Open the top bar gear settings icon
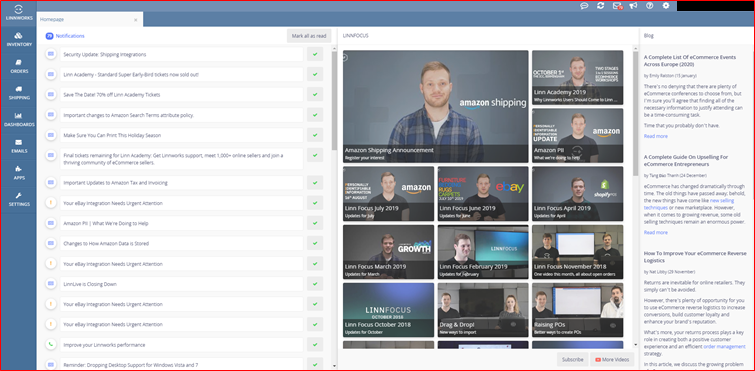This screenshot has height=371, width=755. pos(666,6)
